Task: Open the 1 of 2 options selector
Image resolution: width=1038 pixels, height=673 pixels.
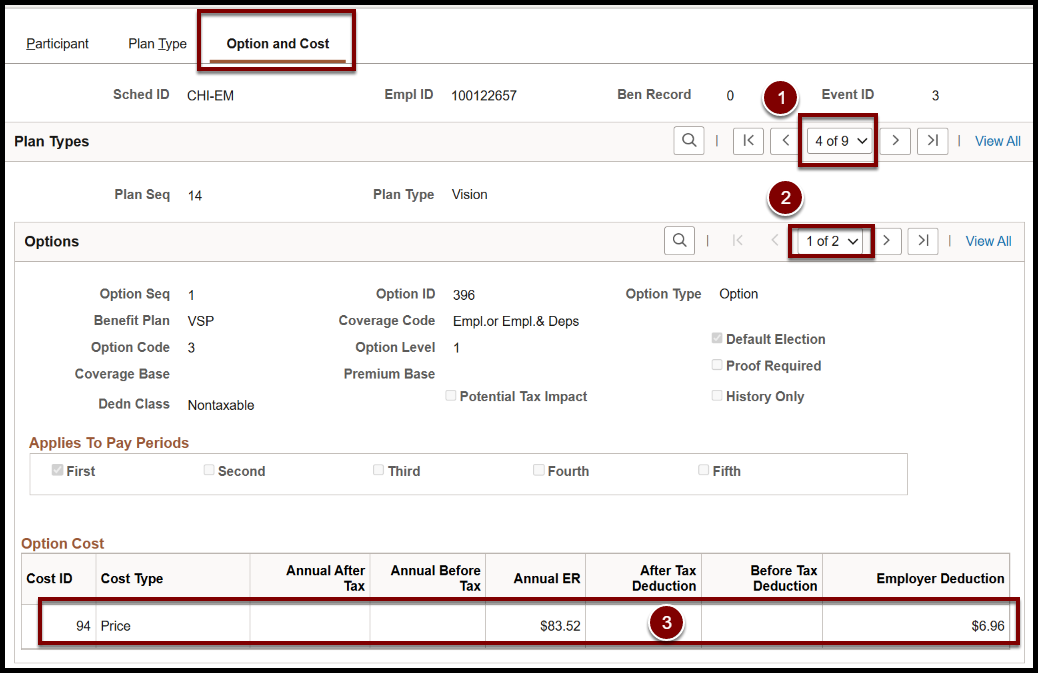Action: coord(830,241)
